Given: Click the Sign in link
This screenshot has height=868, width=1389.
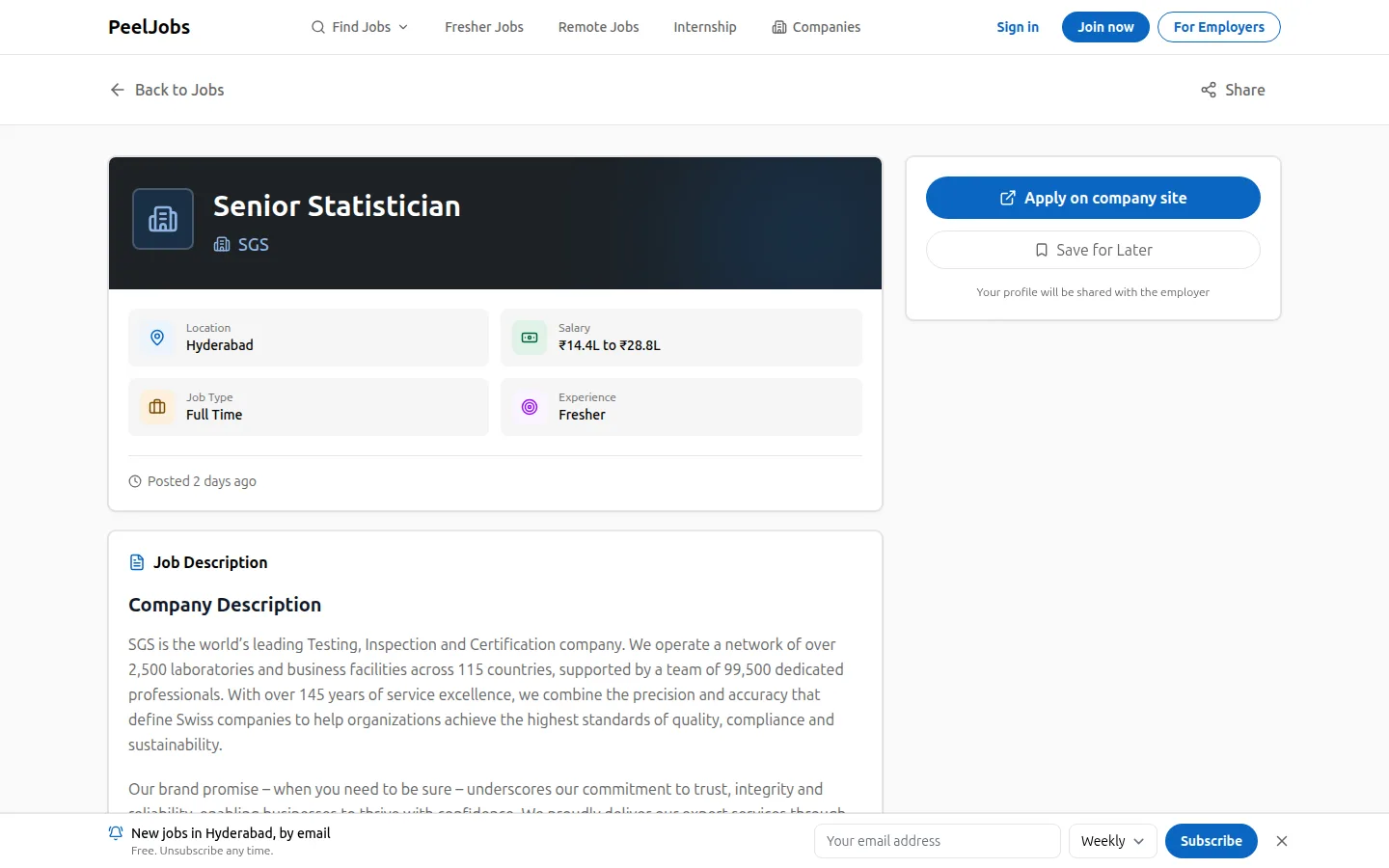Looking at the screenshot, I should pos(1018,27).
